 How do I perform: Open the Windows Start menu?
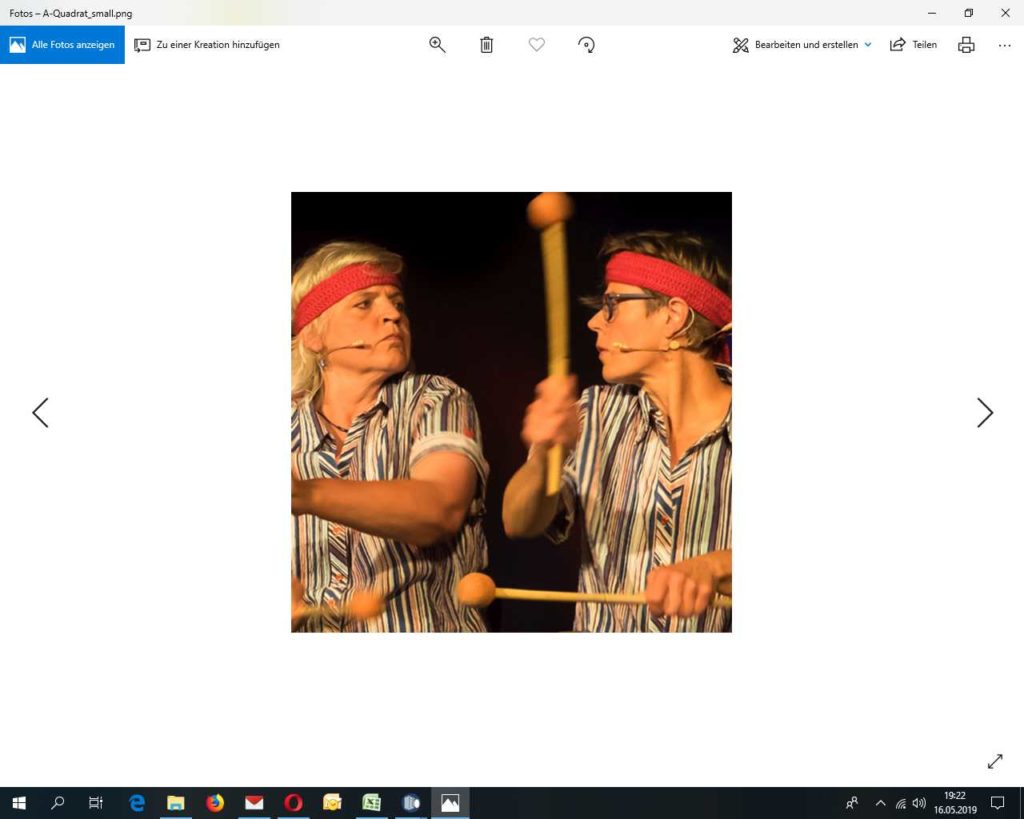click(x=19, y=803)
